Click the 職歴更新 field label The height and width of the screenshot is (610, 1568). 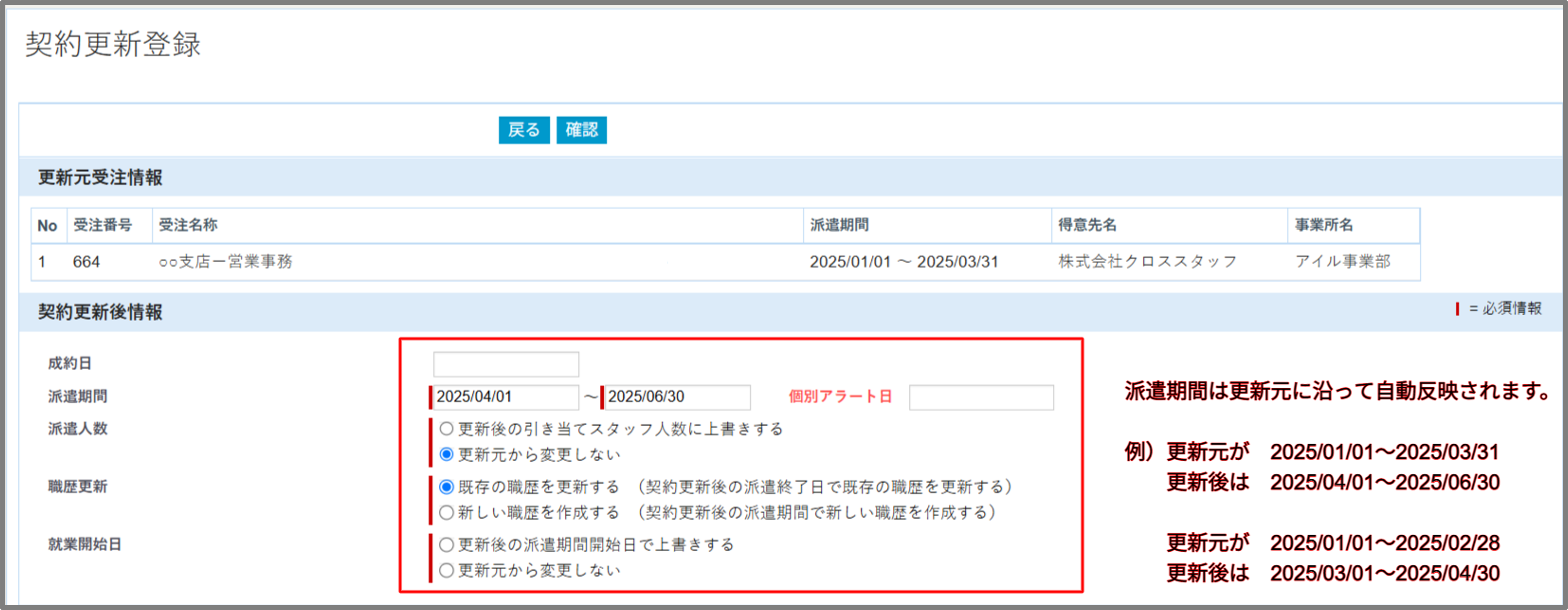pyautogui.click(x=77, y=486)
